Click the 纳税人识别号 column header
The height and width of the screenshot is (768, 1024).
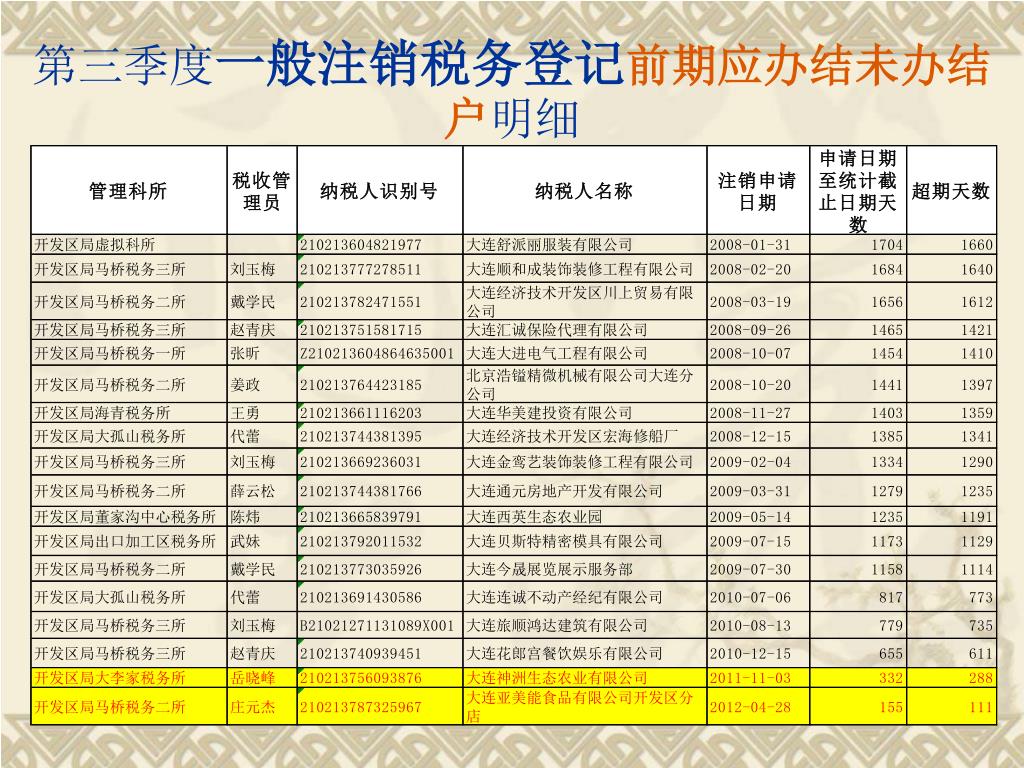click(x=379, y=191)
